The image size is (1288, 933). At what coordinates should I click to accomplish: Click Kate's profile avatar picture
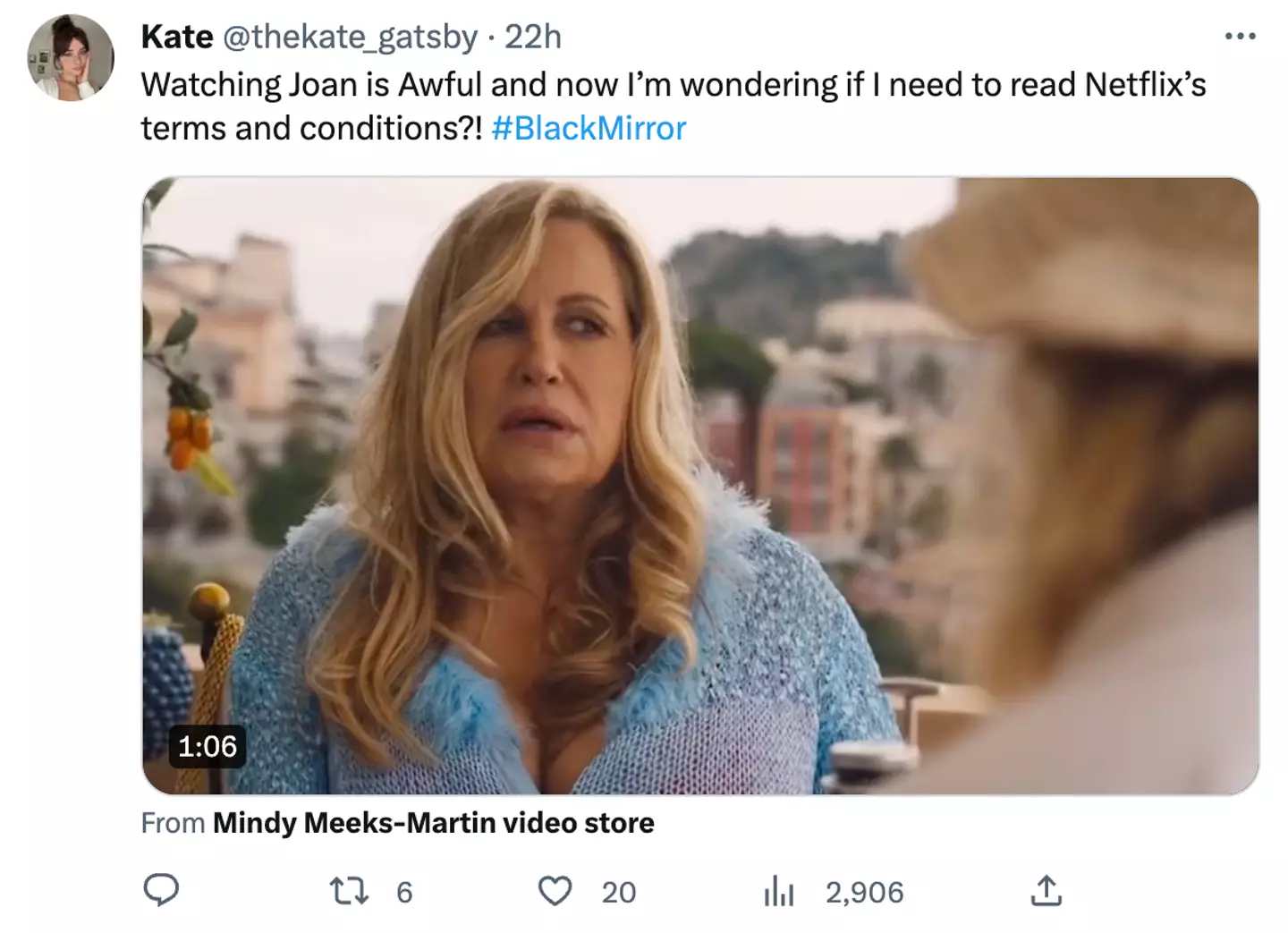click(x=71, y=58)
